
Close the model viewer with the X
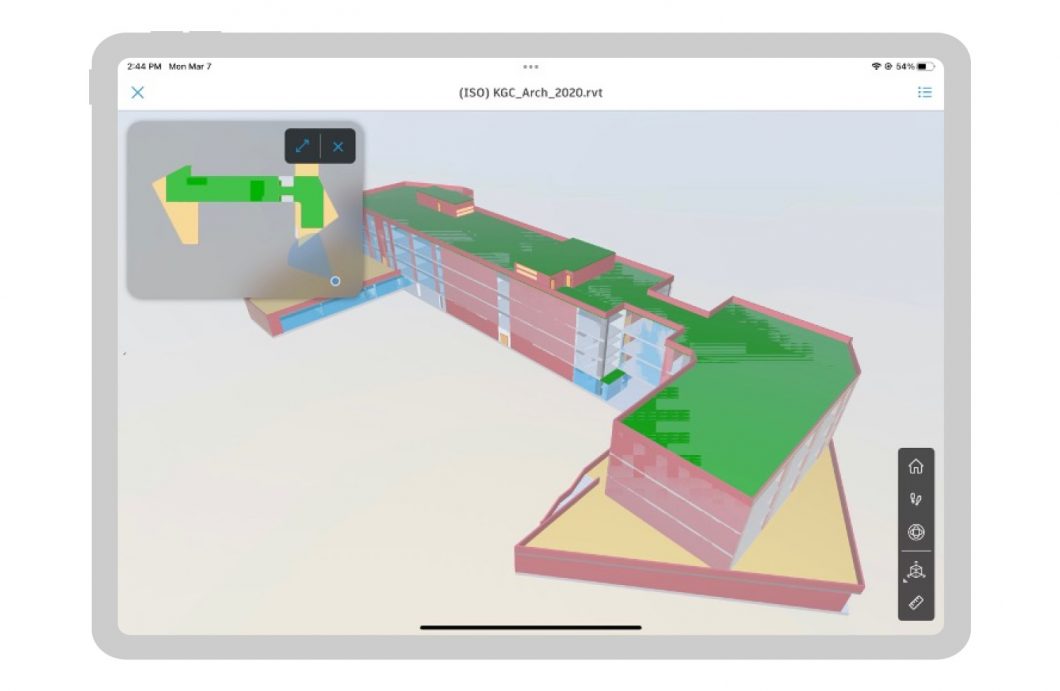pyautogui.click(x=137, y=93)
